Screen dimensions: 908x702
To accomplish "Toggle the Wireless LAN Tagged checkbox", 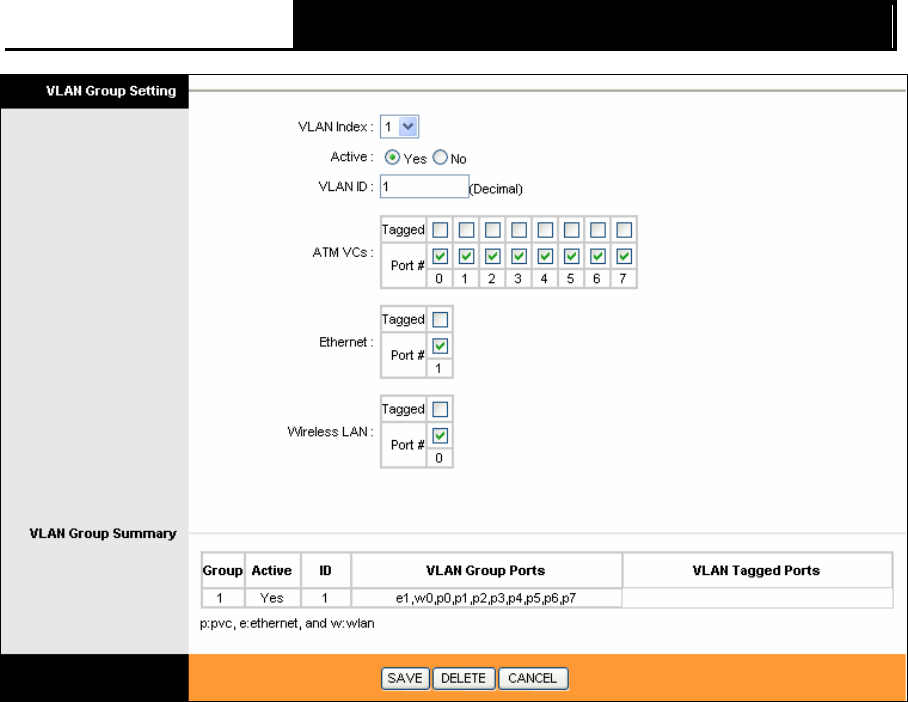I will pyautogui.click(x=440, y=410).
